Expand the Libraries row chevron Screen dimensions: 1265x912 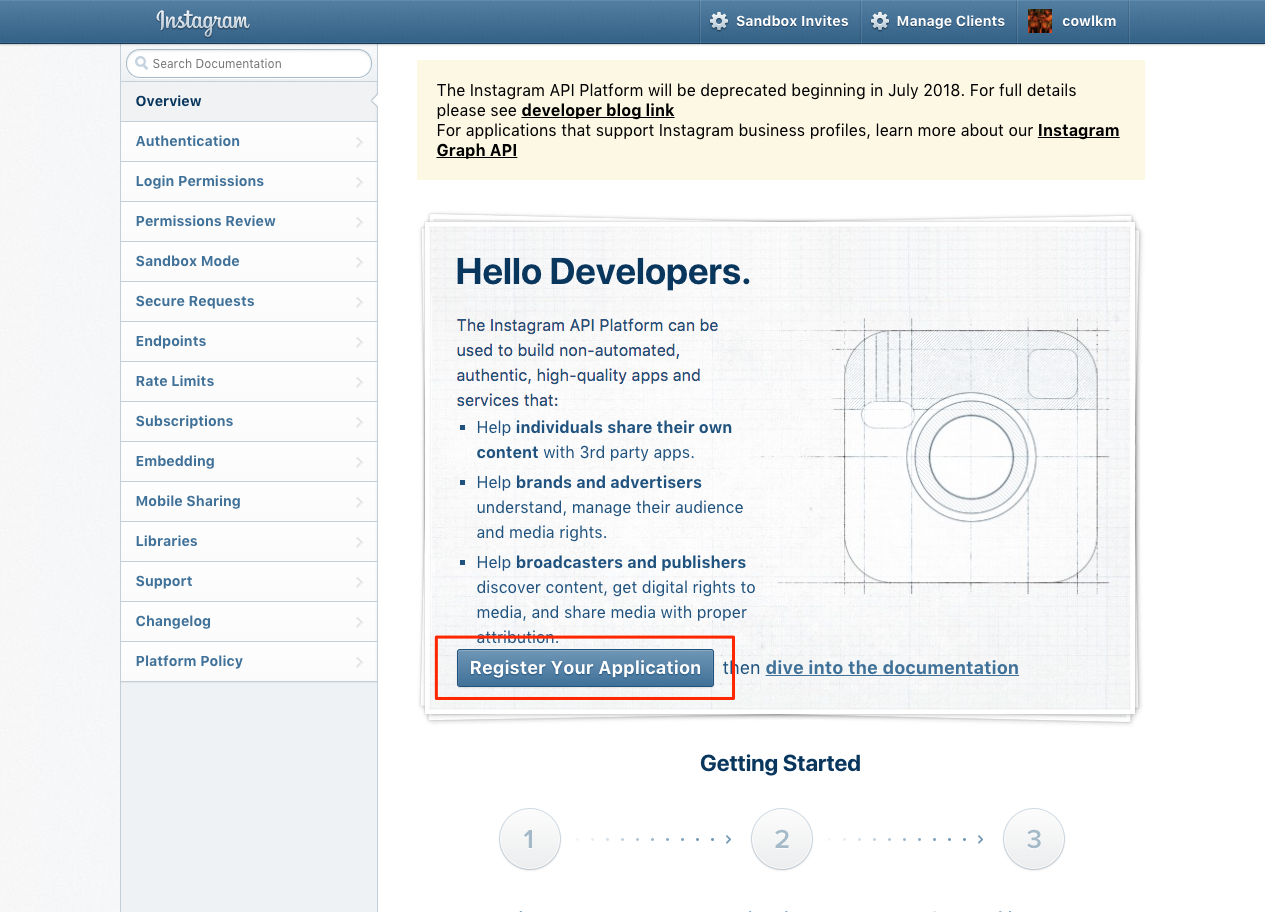[359, 542]
